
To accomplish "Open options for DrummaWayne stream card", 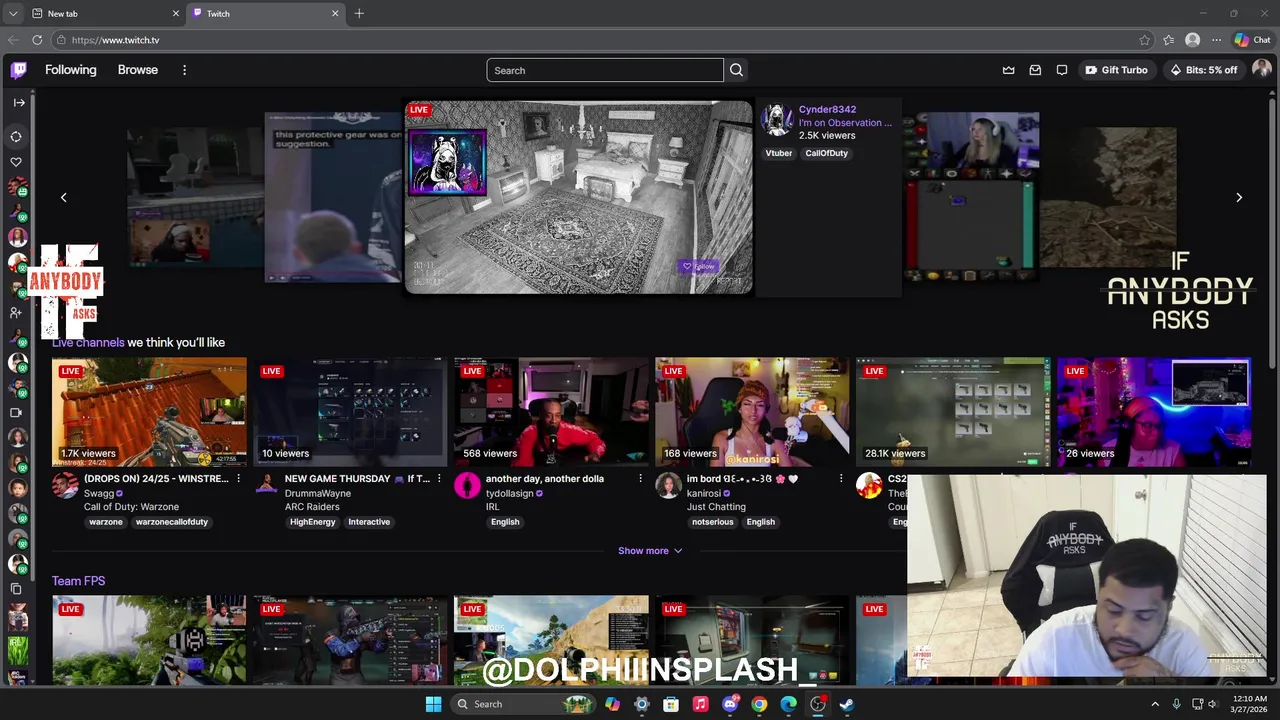I will point(439,479).
